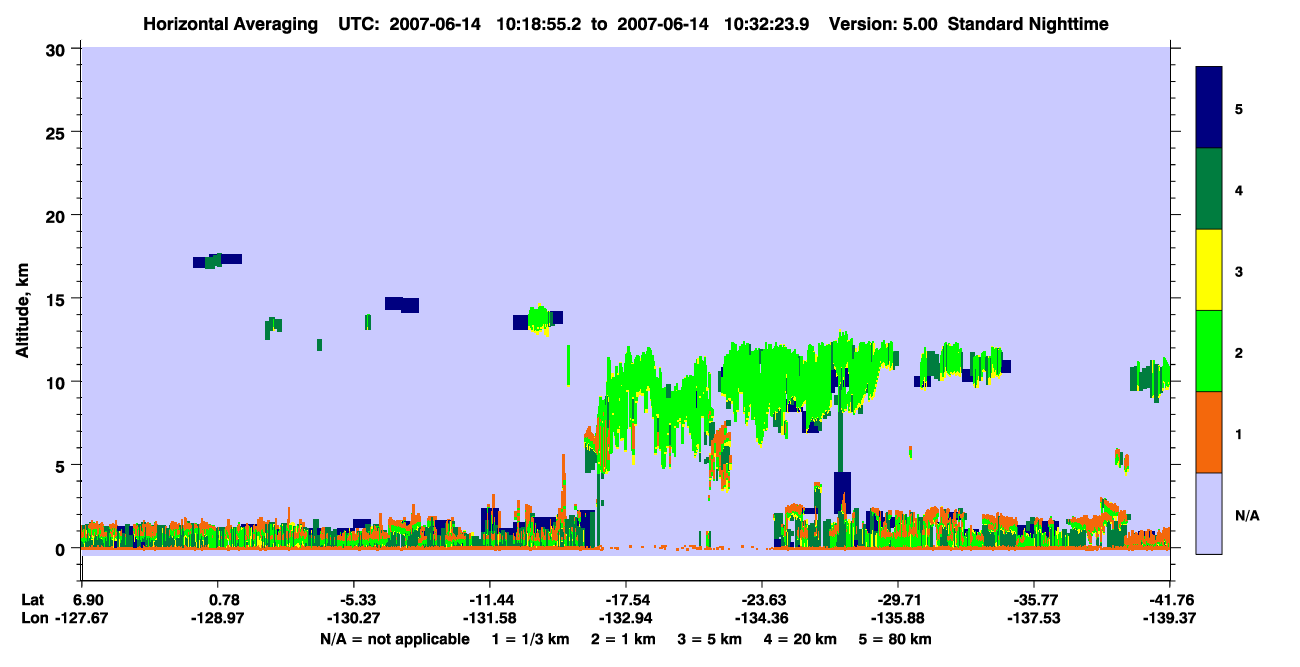1300x667 pixels.
Task: Click the orange level 1 colorbar segment
Action: pyautogui.click(x=1209, y=432)
